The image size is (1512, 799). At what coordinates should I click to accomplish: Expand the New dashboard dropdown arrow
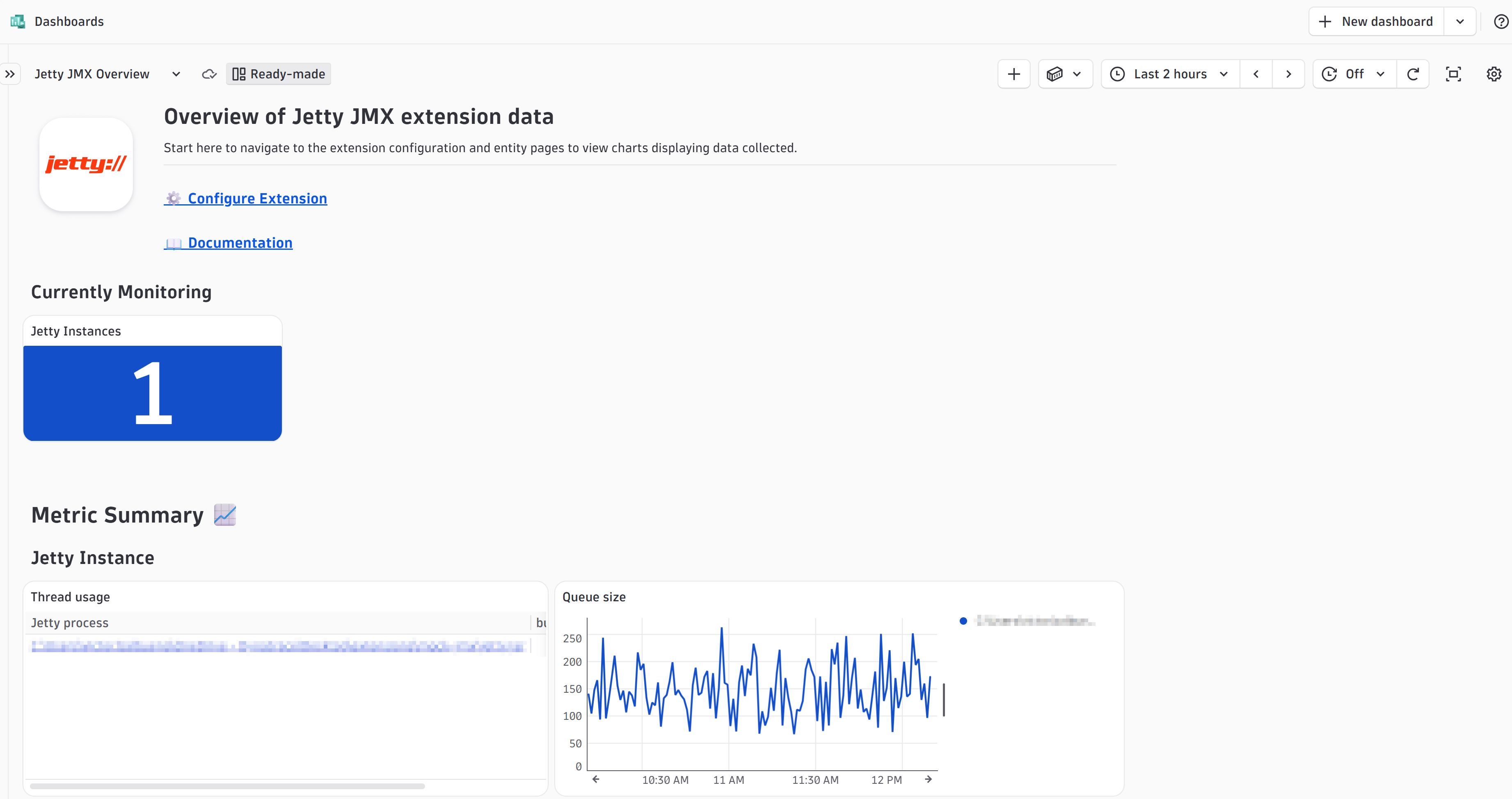[x=1460, y=22]
